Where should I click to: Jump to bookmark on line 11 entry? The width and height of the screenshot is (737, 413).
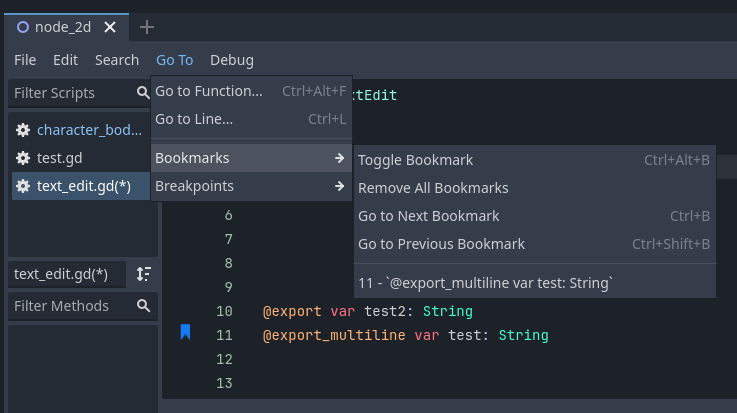485,283
